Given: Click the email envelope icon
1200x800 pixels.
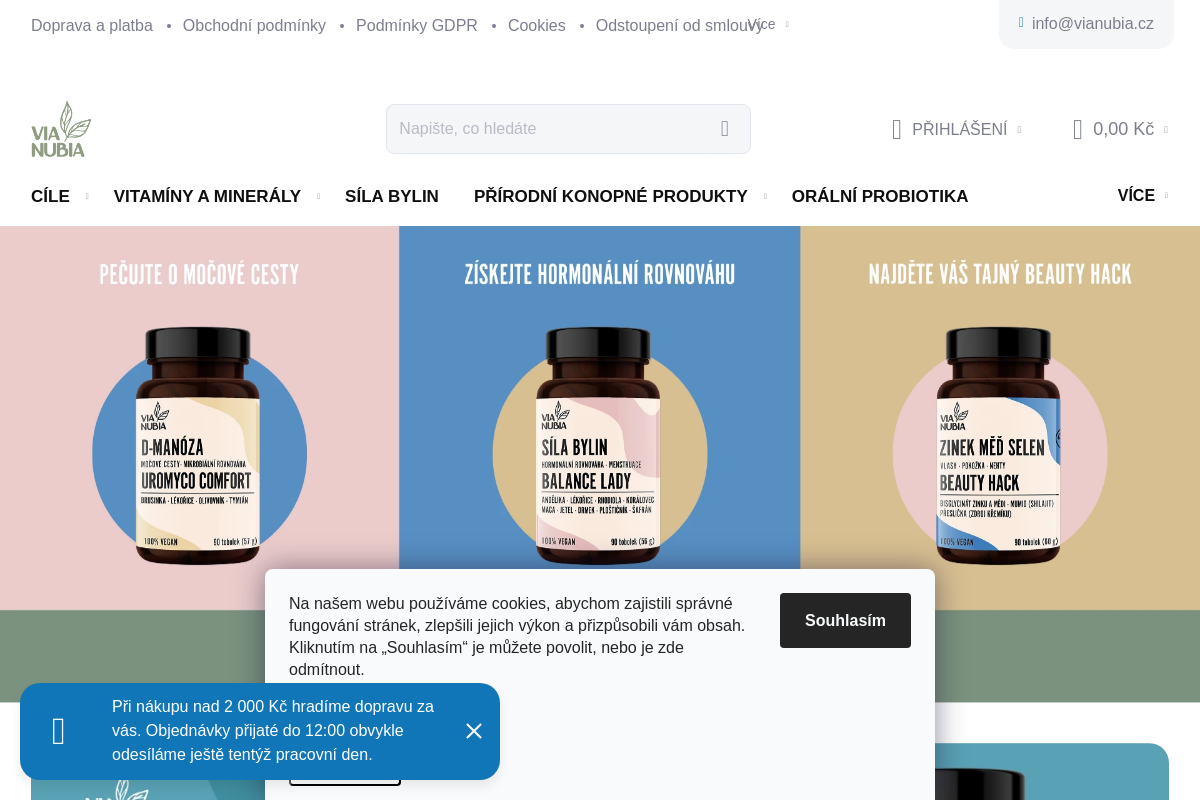Looking at the screenshot, I should 1021,23.
